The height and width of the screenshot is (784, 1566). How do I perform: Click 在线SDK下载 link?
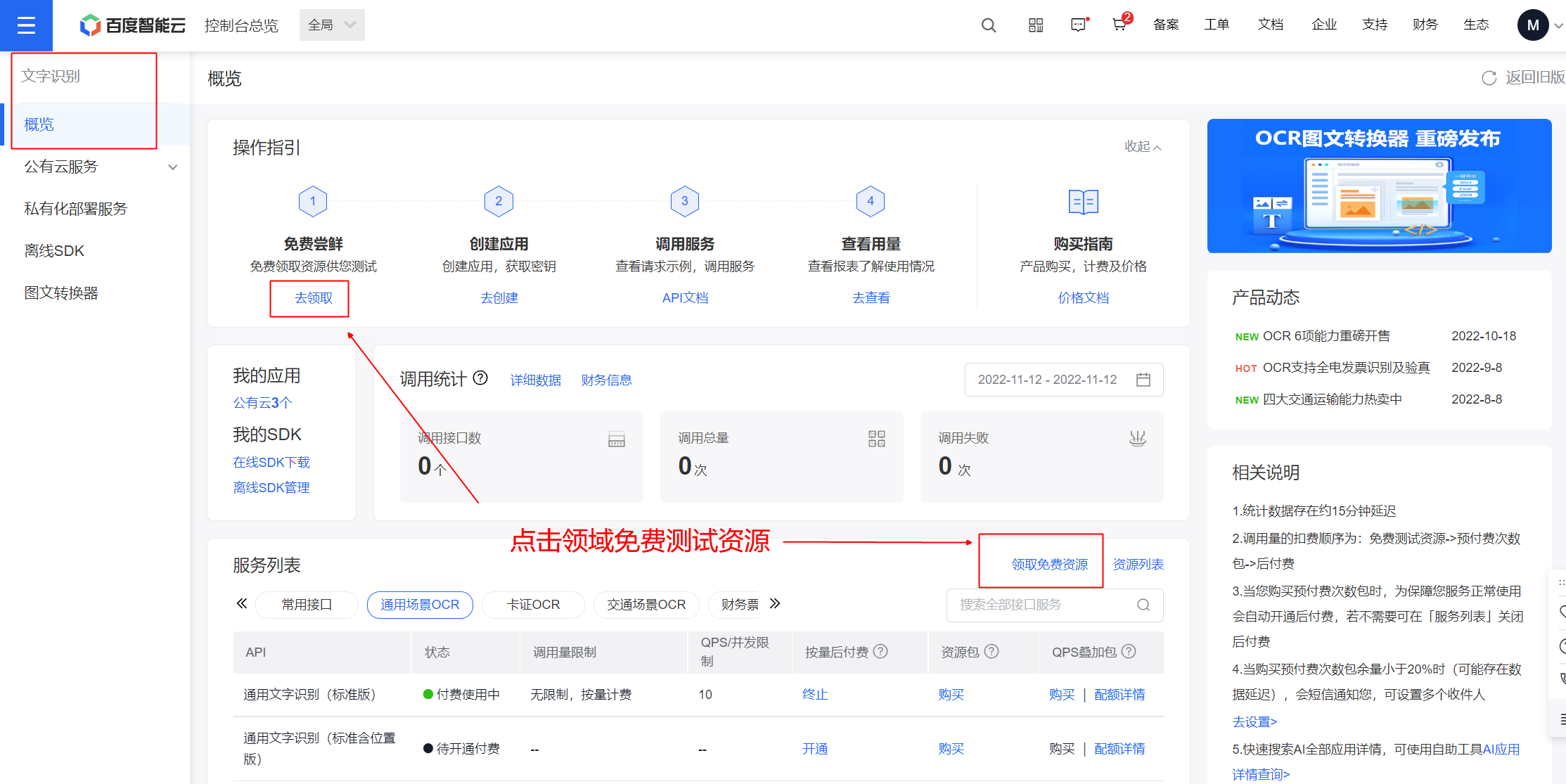click(271, 463)
